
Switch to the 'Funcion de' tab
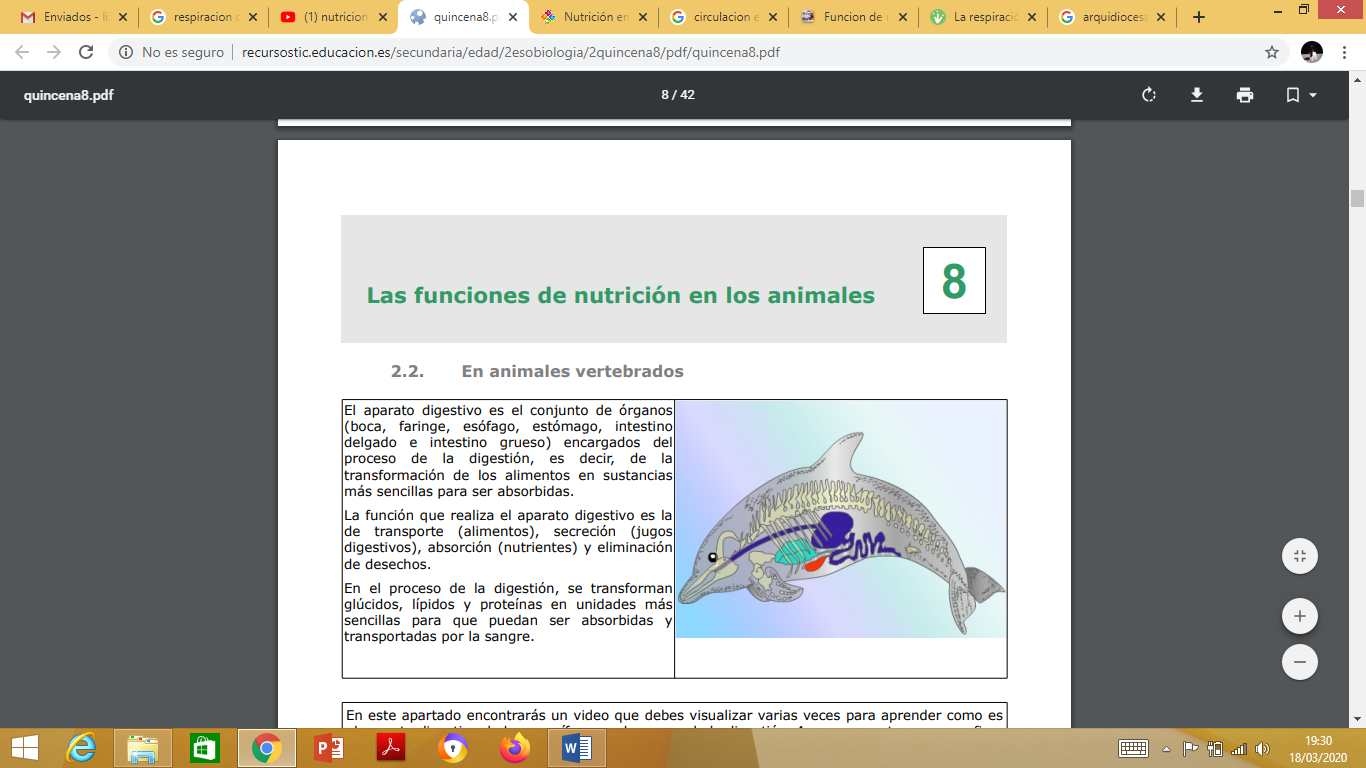(853, 17)
